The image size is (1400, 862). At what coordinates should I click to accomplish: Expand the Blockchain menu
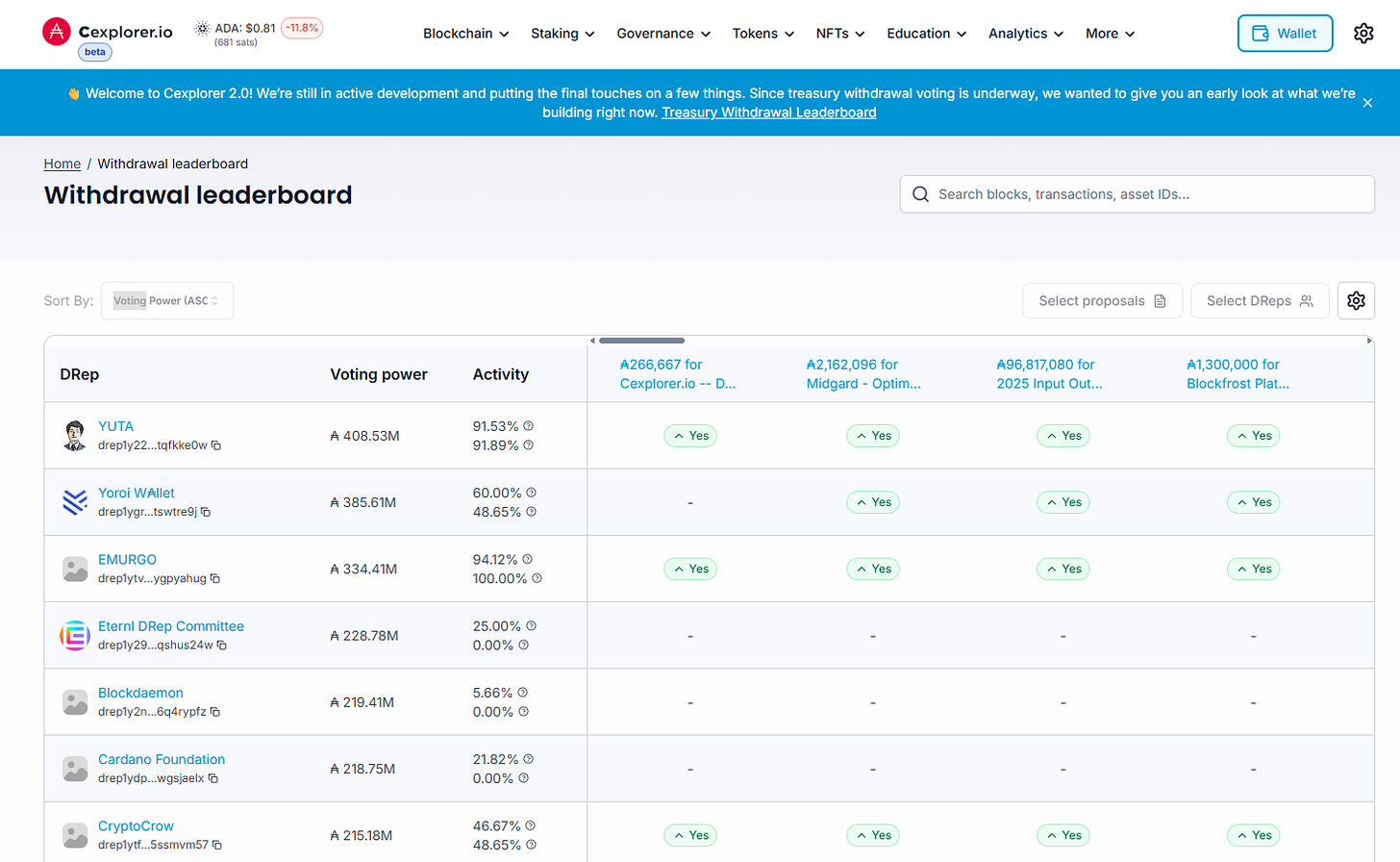465,34
